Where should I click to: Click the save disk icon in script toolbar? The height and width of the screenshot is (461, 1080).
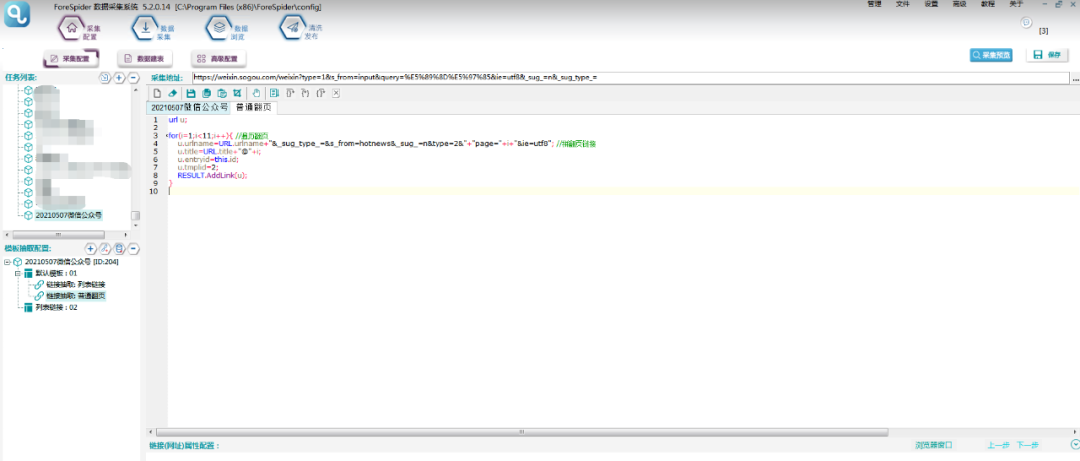[x=191, y=93]
